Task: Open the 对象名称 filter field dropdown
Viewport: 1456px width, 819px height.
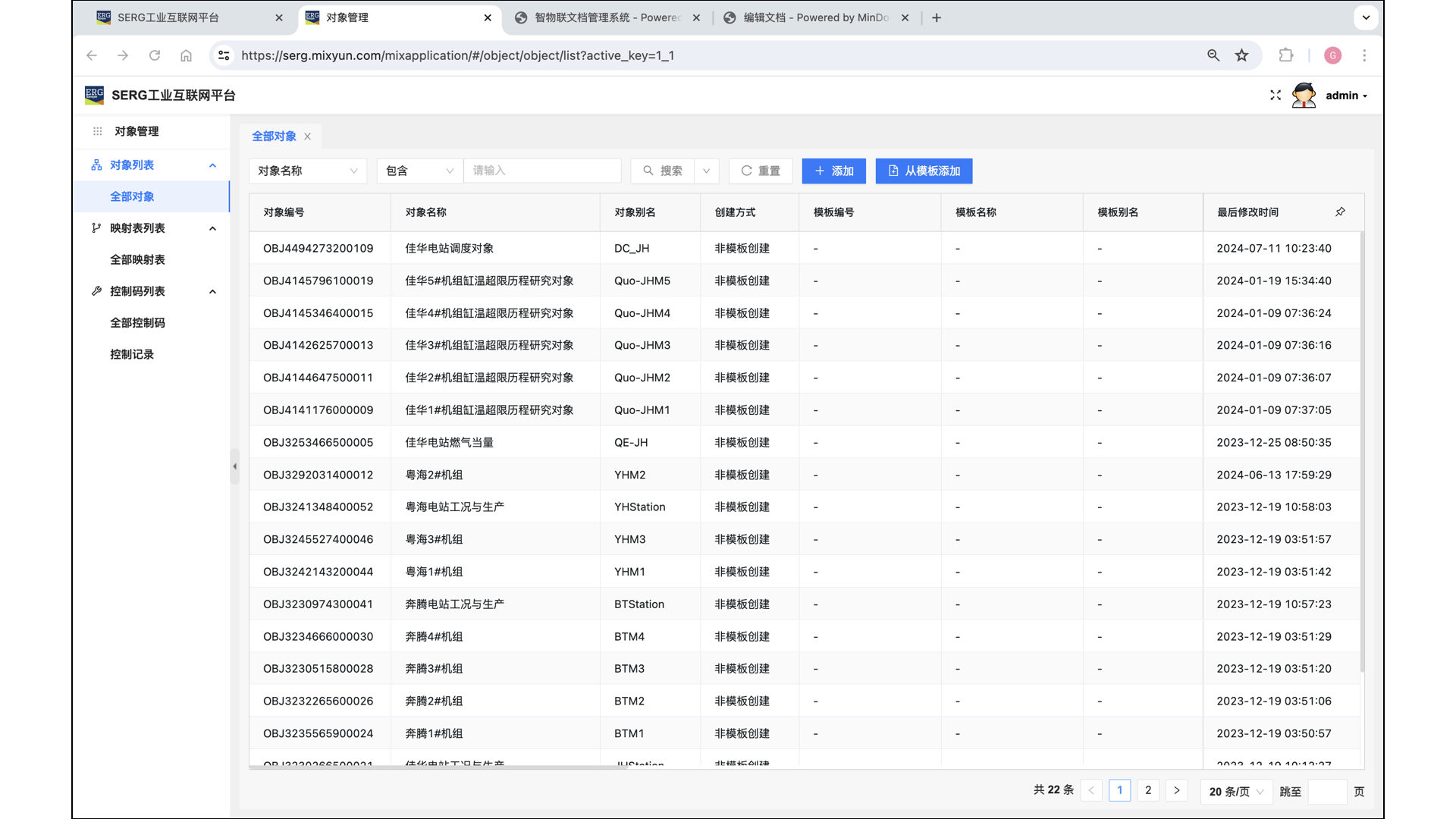Action: point(307,171)
